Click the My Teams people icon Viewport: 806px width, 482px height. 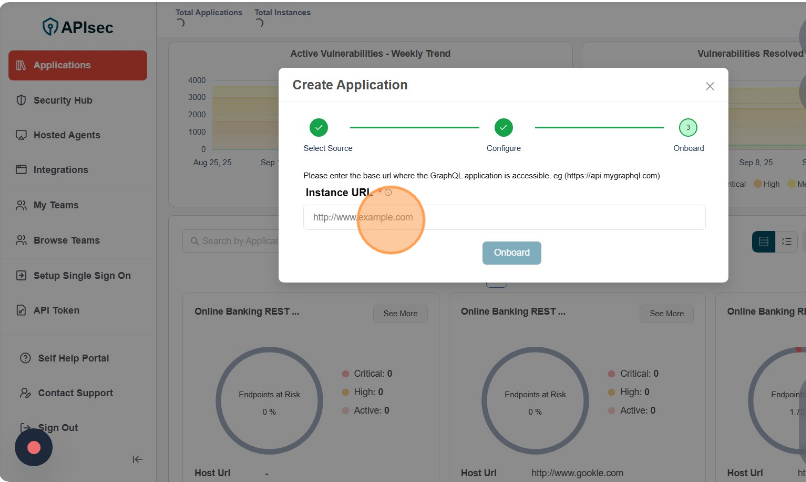click(22, 205)
